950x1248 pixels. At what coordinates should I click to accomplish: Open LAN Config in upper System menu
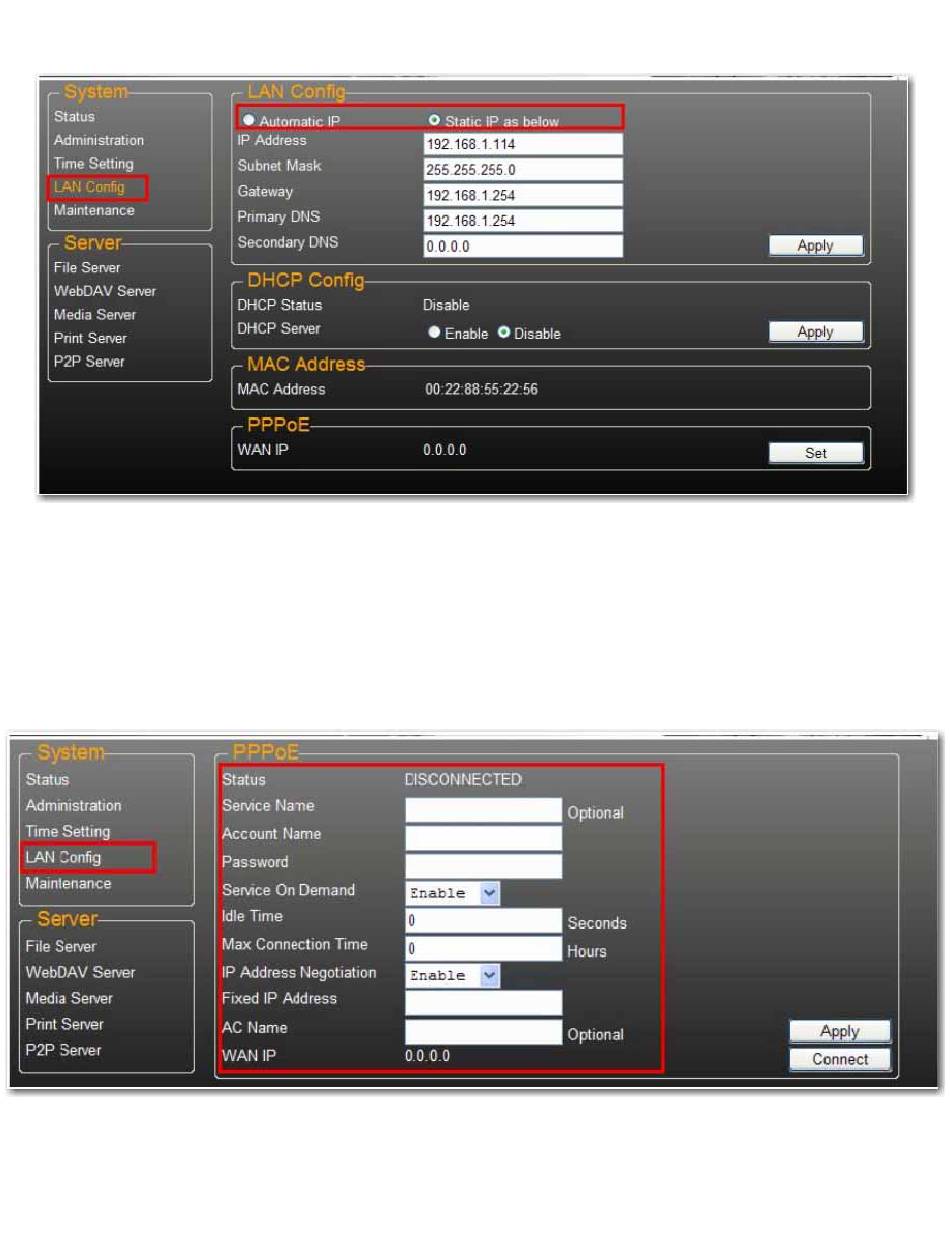pyautogui.click(x=90, y=187)
